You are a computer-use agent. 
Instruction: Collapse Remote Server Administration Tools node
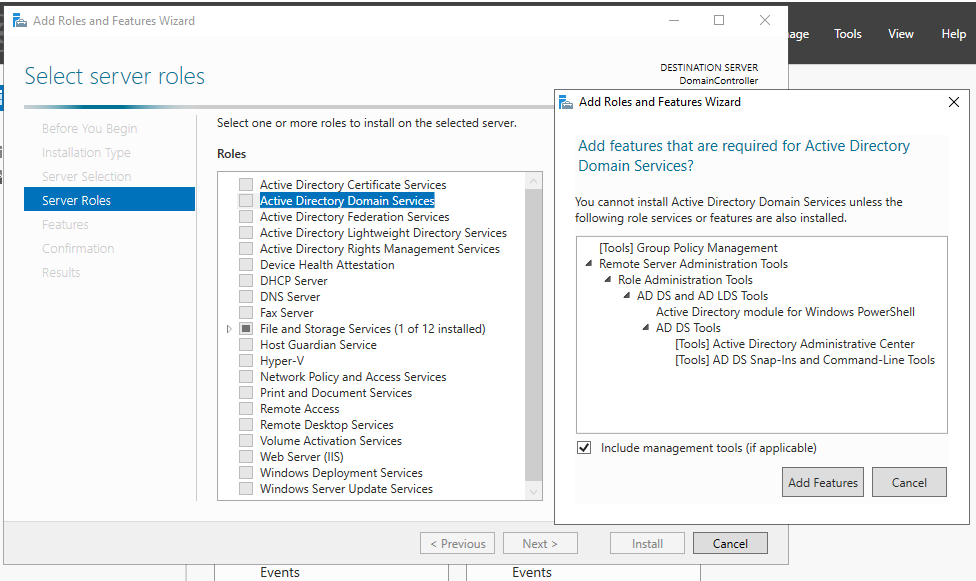589,264
